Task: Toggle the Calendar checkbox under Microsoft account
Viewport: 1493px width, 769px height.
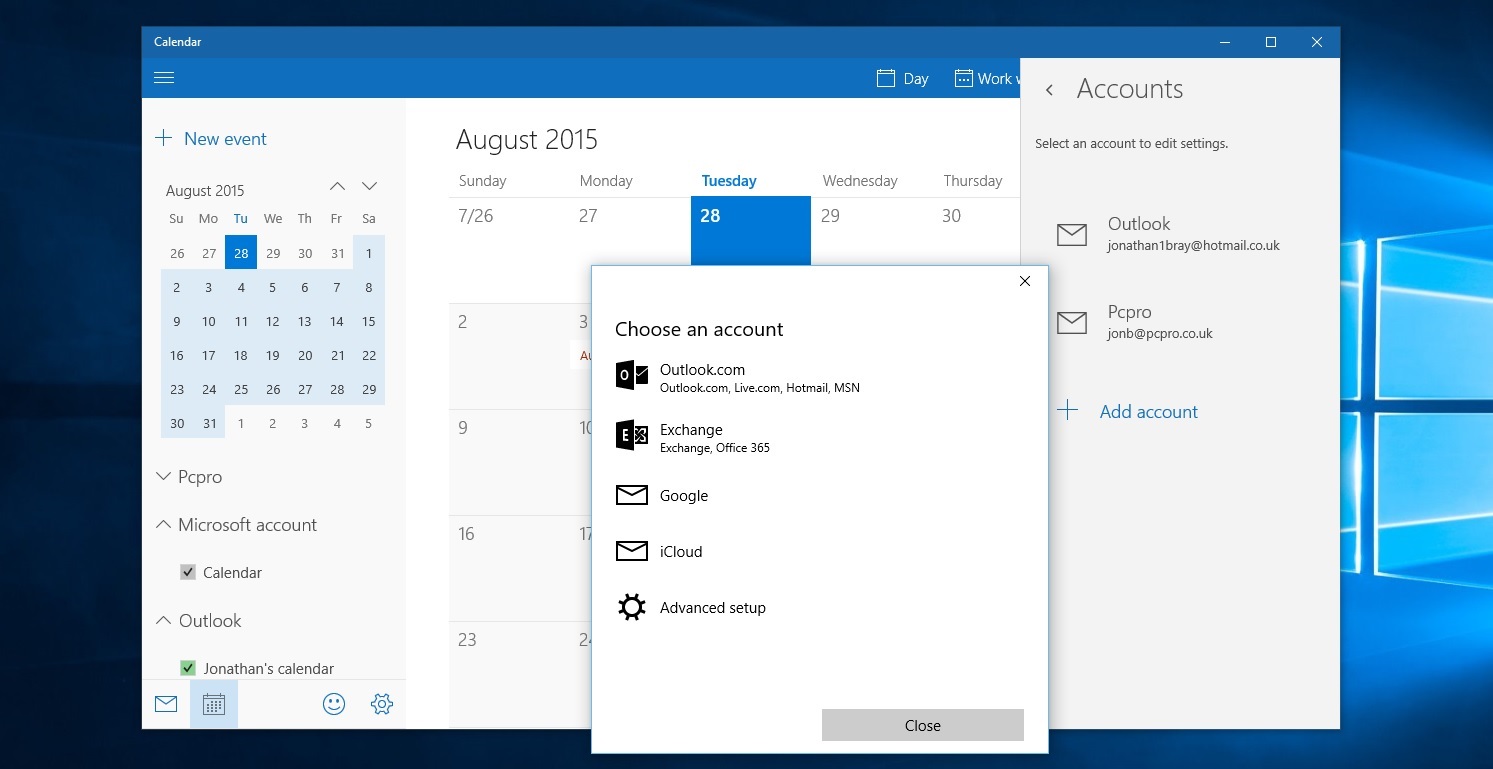Action: [188, 572]
